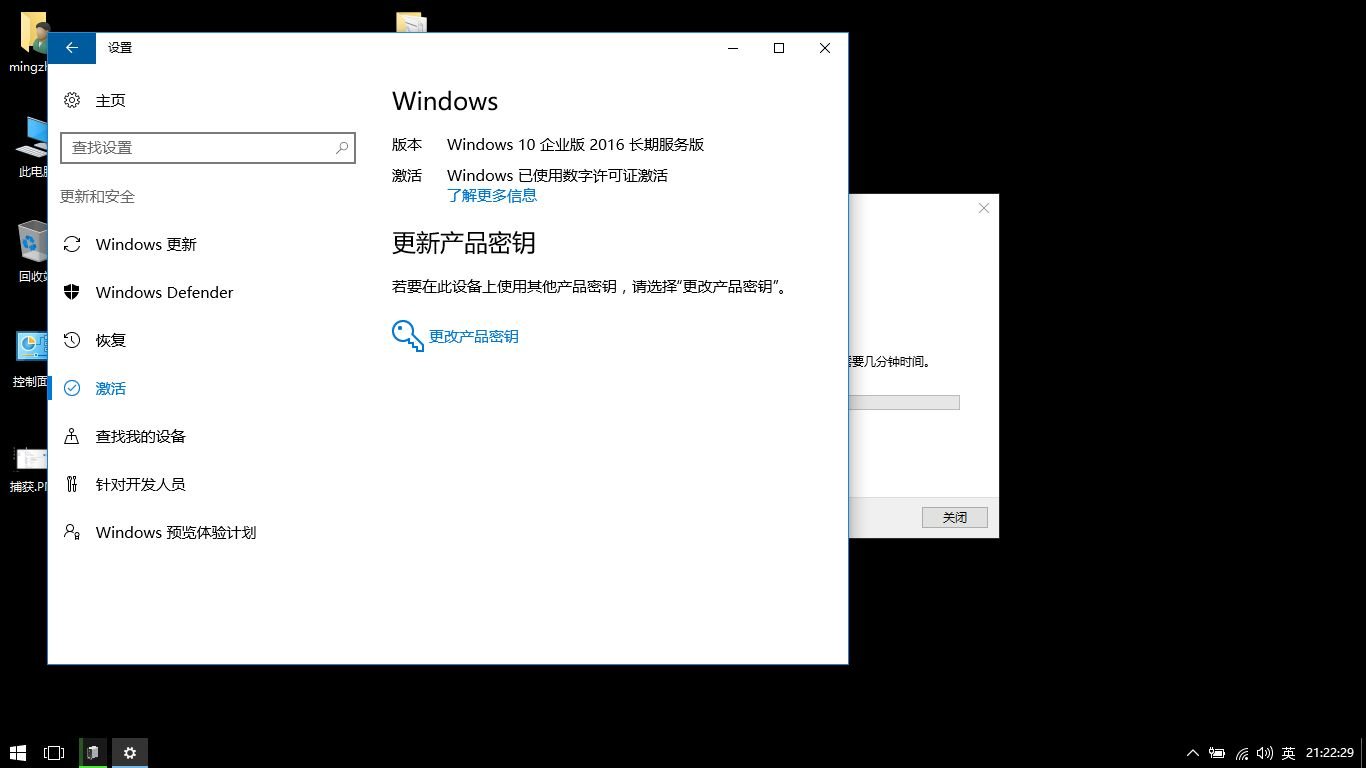The image size is (1366, 768).
Task: Click 更改产品密钥 link text
Action: tap(473, 337)
